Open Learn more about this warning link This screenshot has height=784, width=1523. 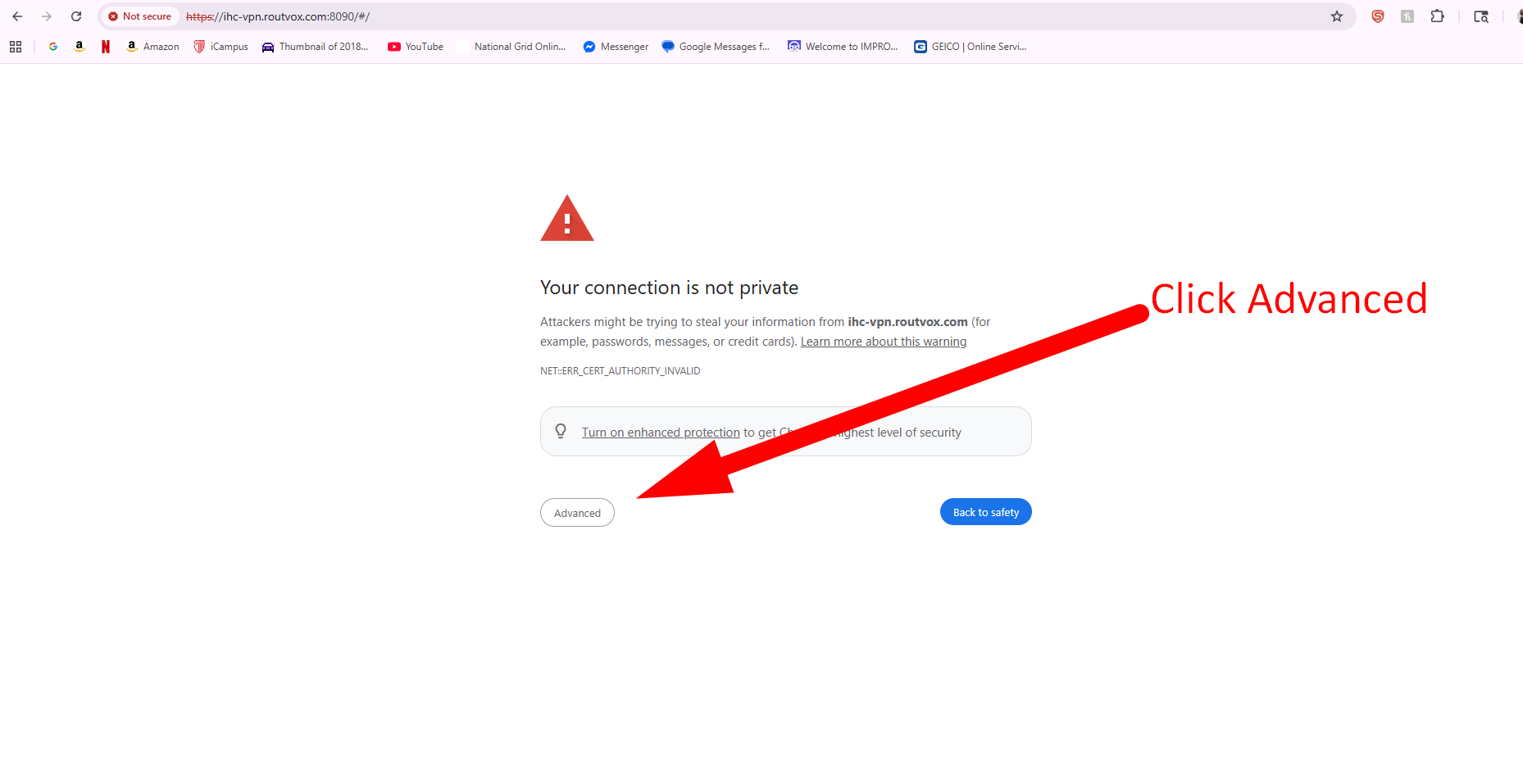point(883,342)
